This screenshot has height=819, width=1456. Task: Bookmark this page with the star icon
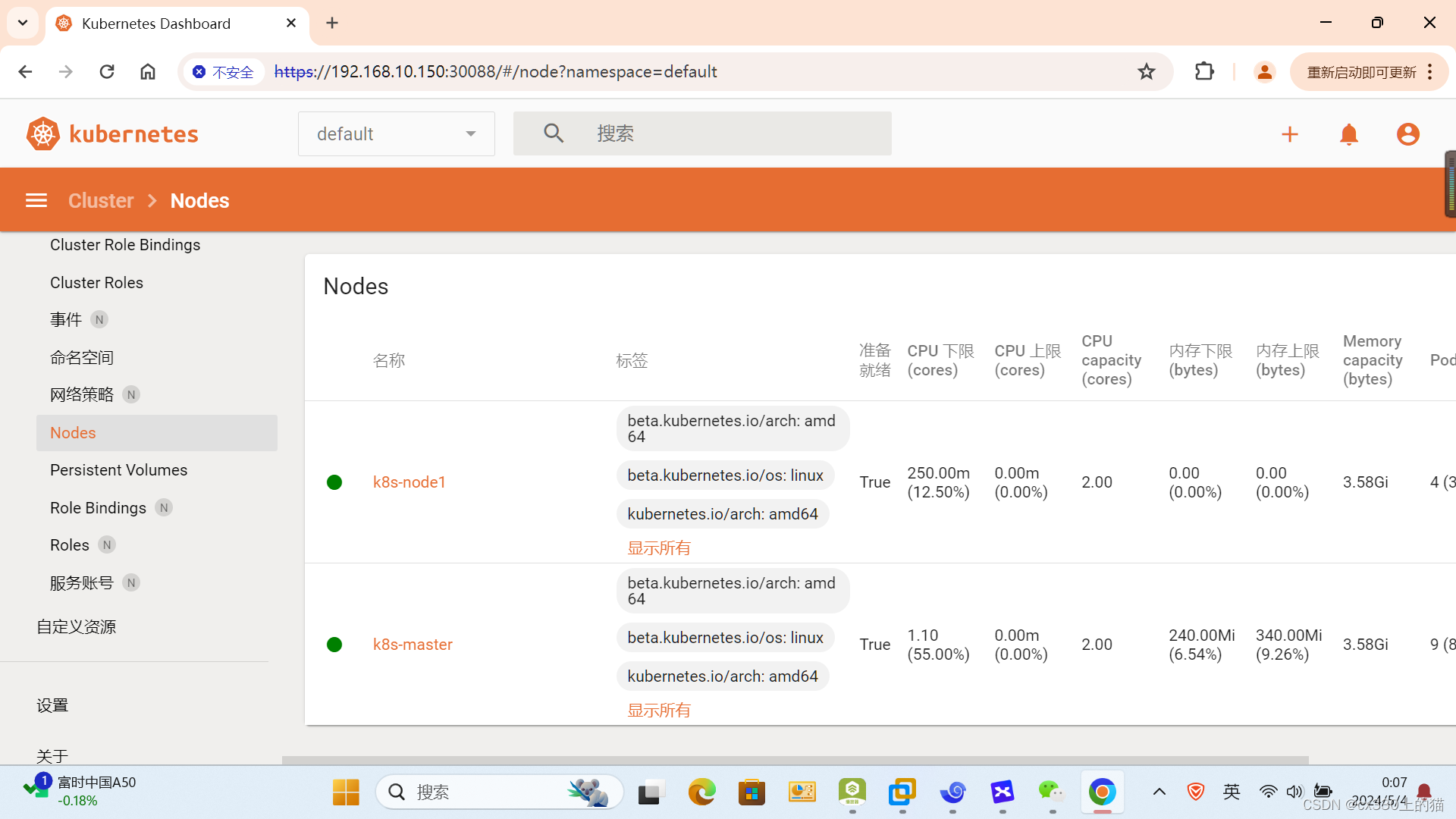(1147, 72)
